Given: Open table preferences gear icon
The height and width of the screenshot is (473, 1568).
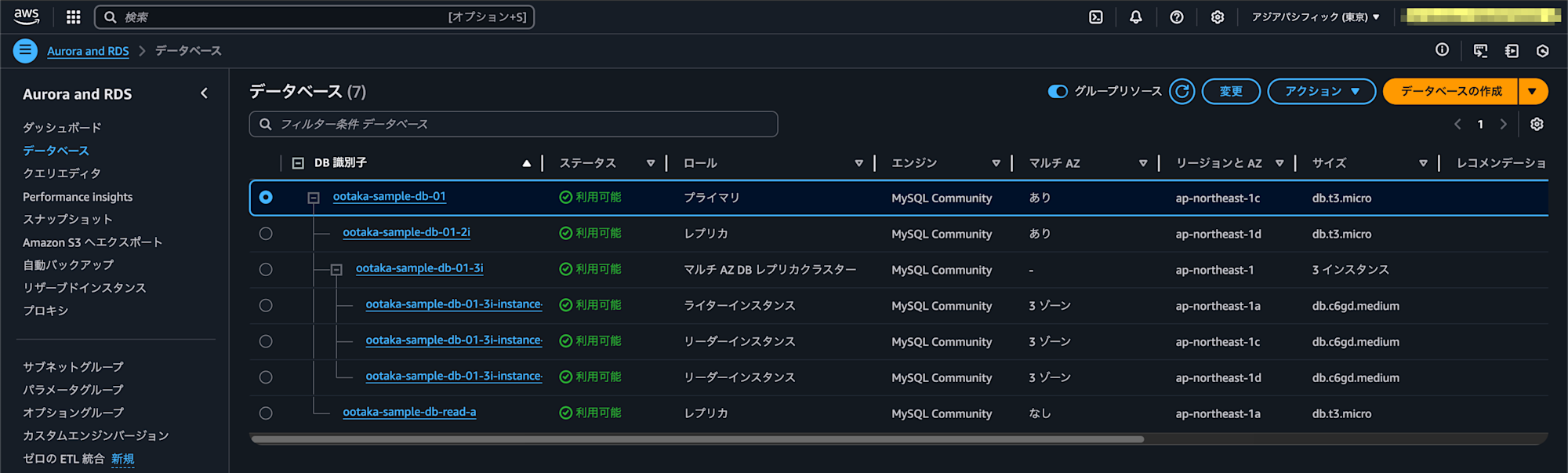Looking at the screenshot, I should tap(1537, 124).
